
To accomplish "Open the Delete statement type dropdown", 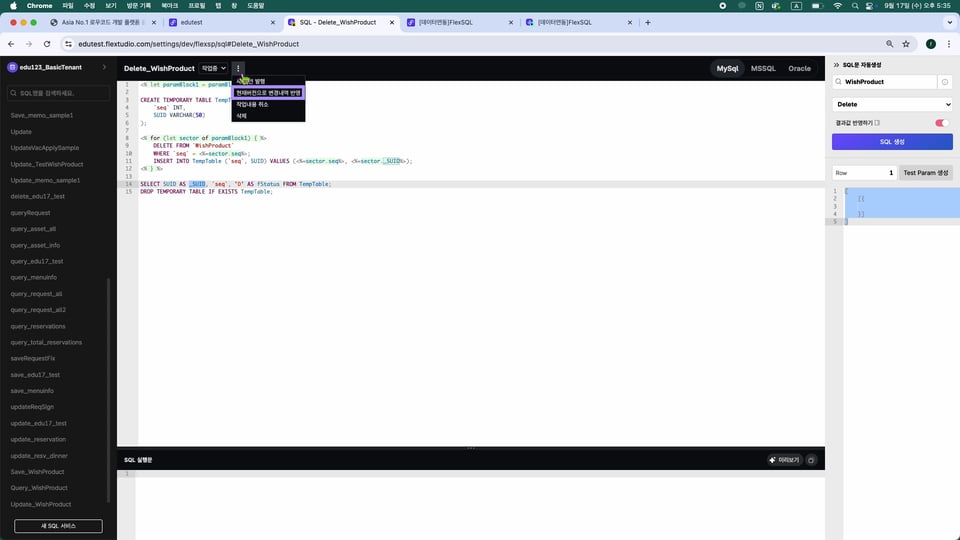I will (x=892, y=105).
